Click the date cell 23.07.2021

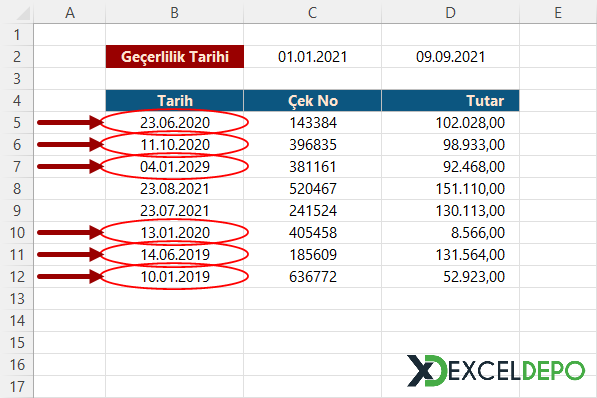pyautogui.click(x=175, y=211)
